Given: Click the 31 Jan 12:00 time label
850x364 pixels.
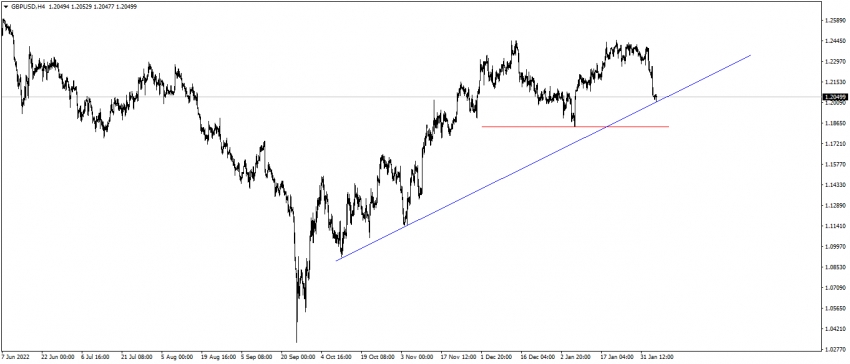Looking at the screenshot, I should coord(657,357).
